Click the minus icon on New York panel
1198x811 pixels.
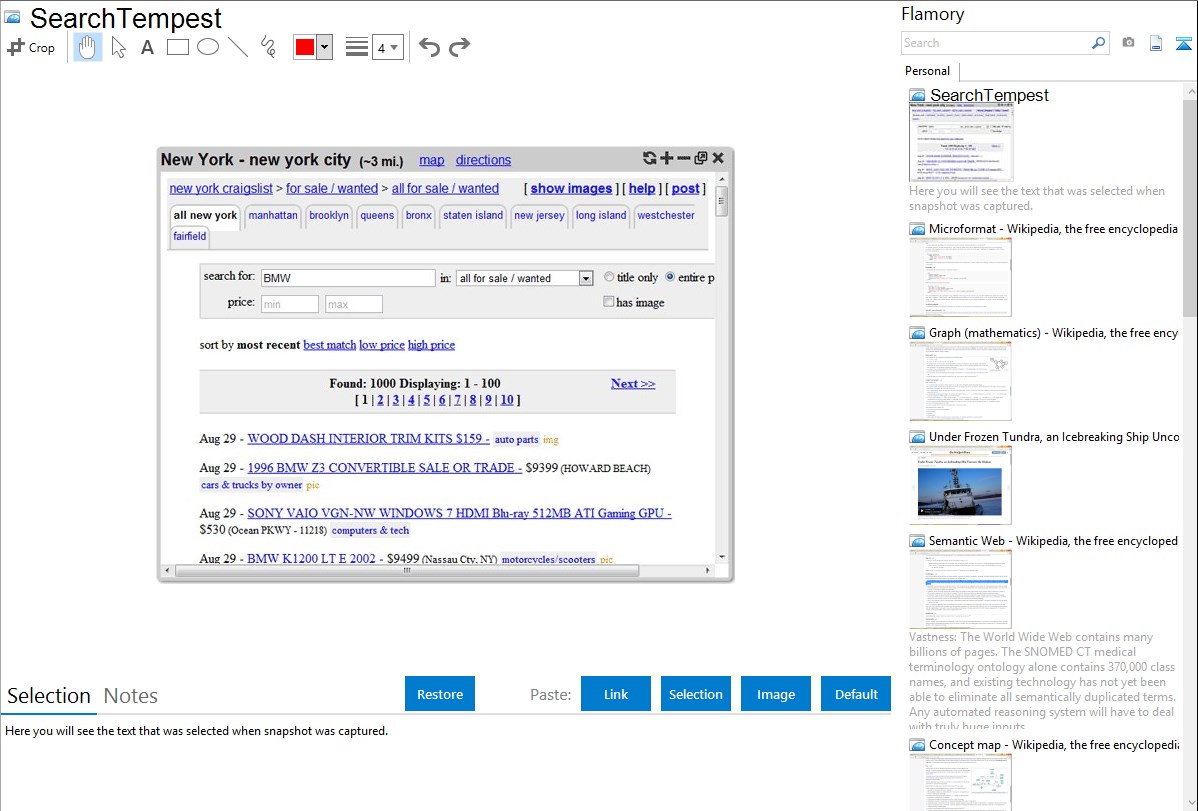[684, 158]
